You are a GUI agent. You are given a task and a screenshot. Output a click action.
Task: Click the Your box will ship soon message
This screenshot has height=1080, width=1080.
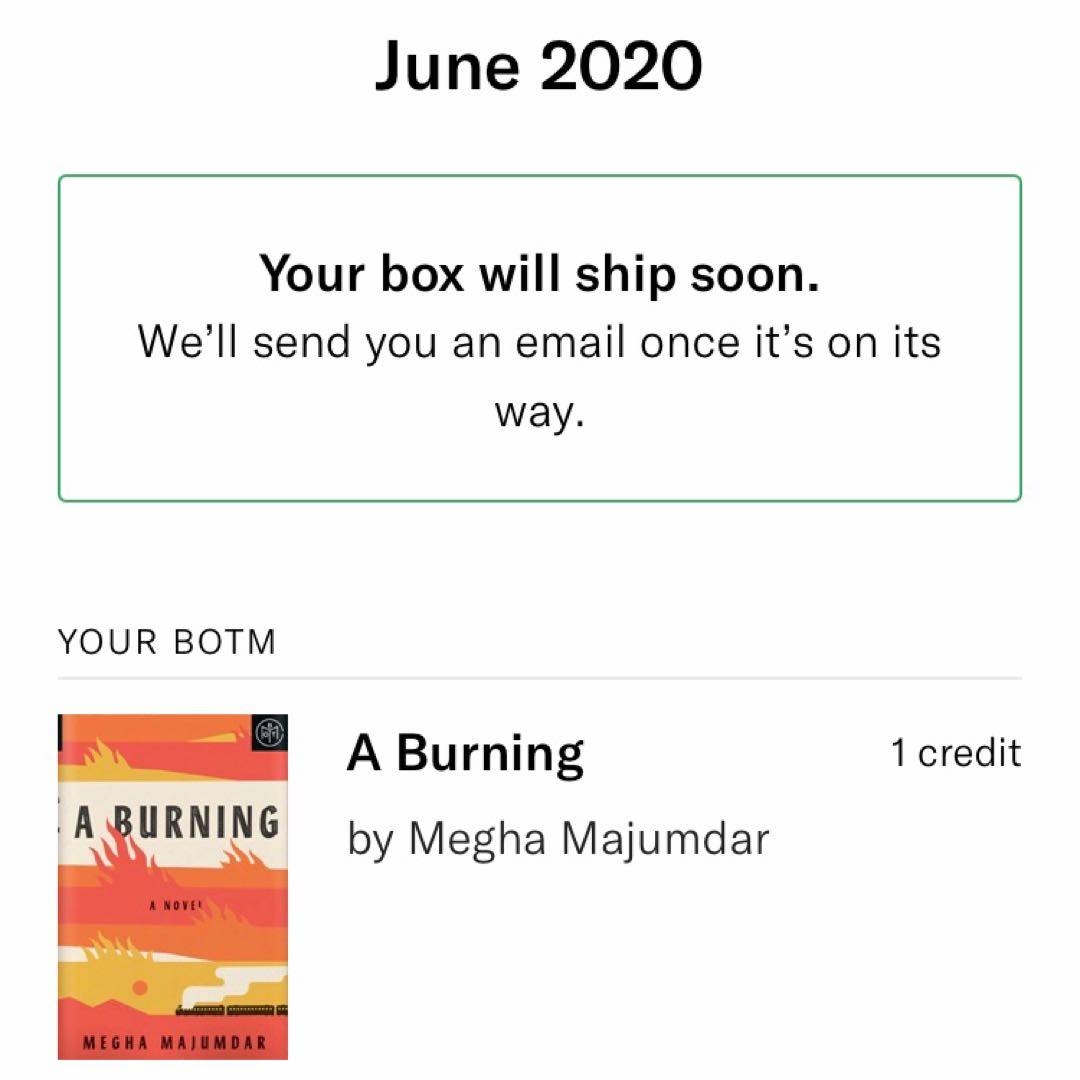(539, 273)
